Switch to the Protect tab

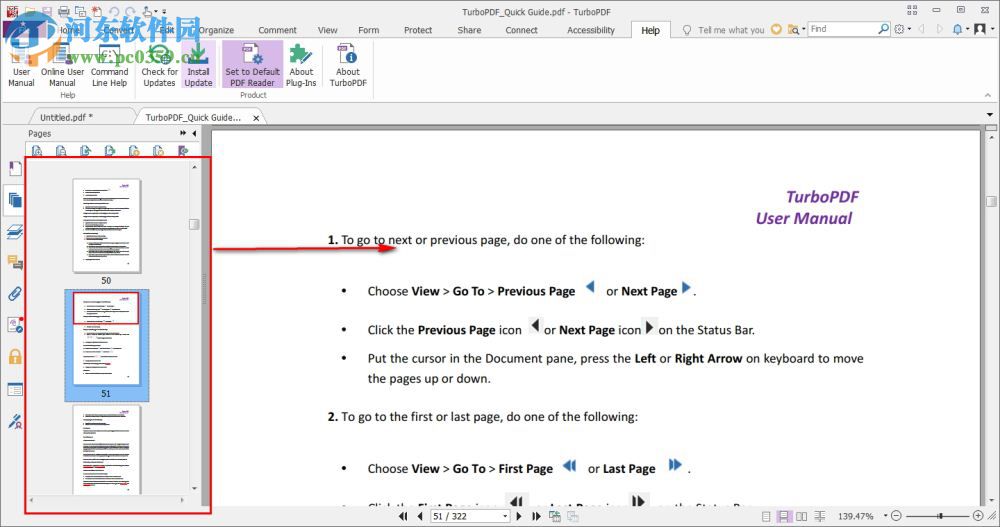pyautogui.click(x=418, y=30)
